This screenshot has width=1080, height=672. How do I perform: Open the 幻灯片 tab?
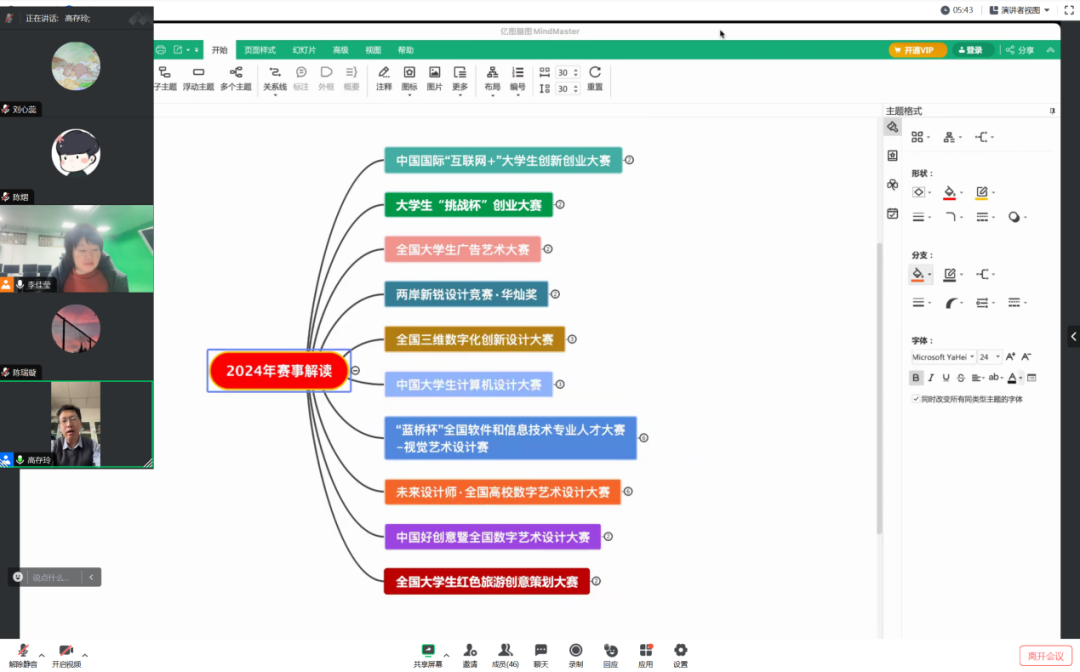304,50
